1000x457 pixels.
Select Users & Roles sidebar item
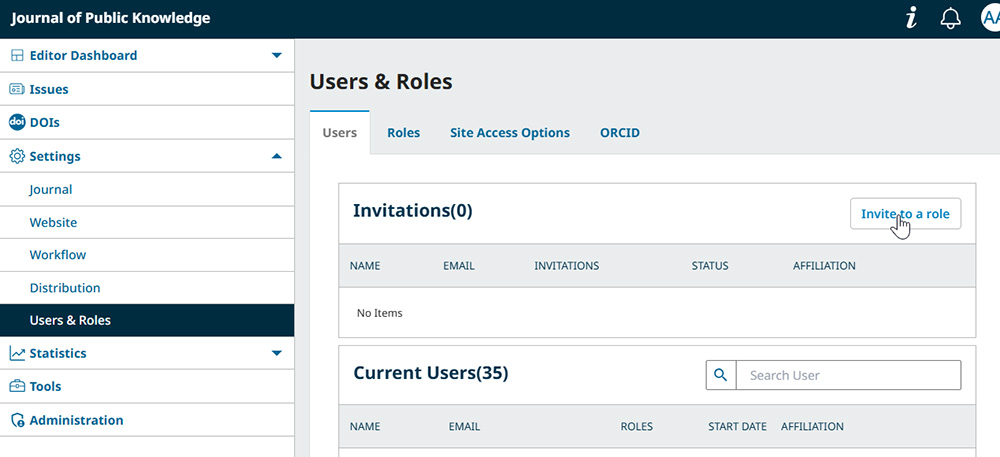[x=147, y=320]
